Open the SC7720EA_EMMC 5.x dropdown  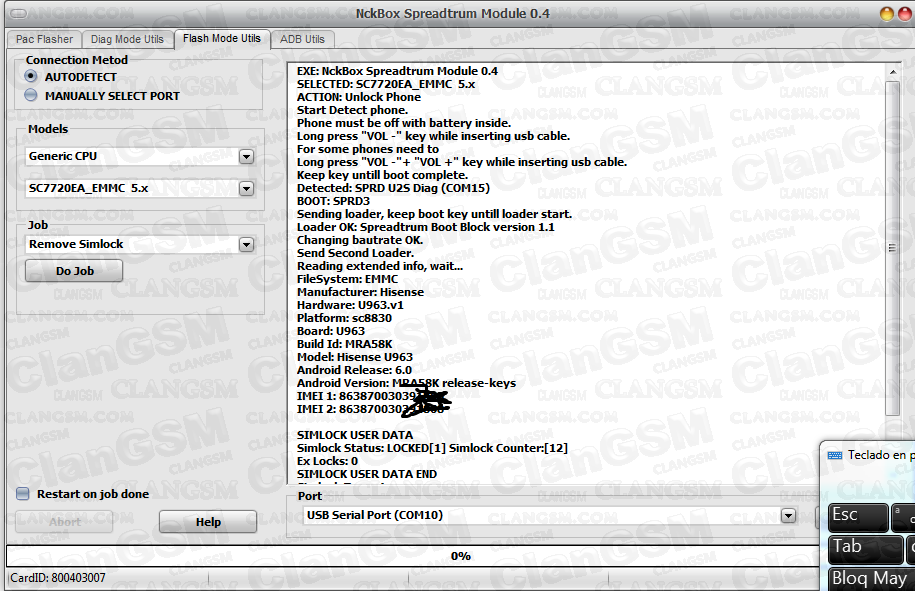[x=247, y=188]
